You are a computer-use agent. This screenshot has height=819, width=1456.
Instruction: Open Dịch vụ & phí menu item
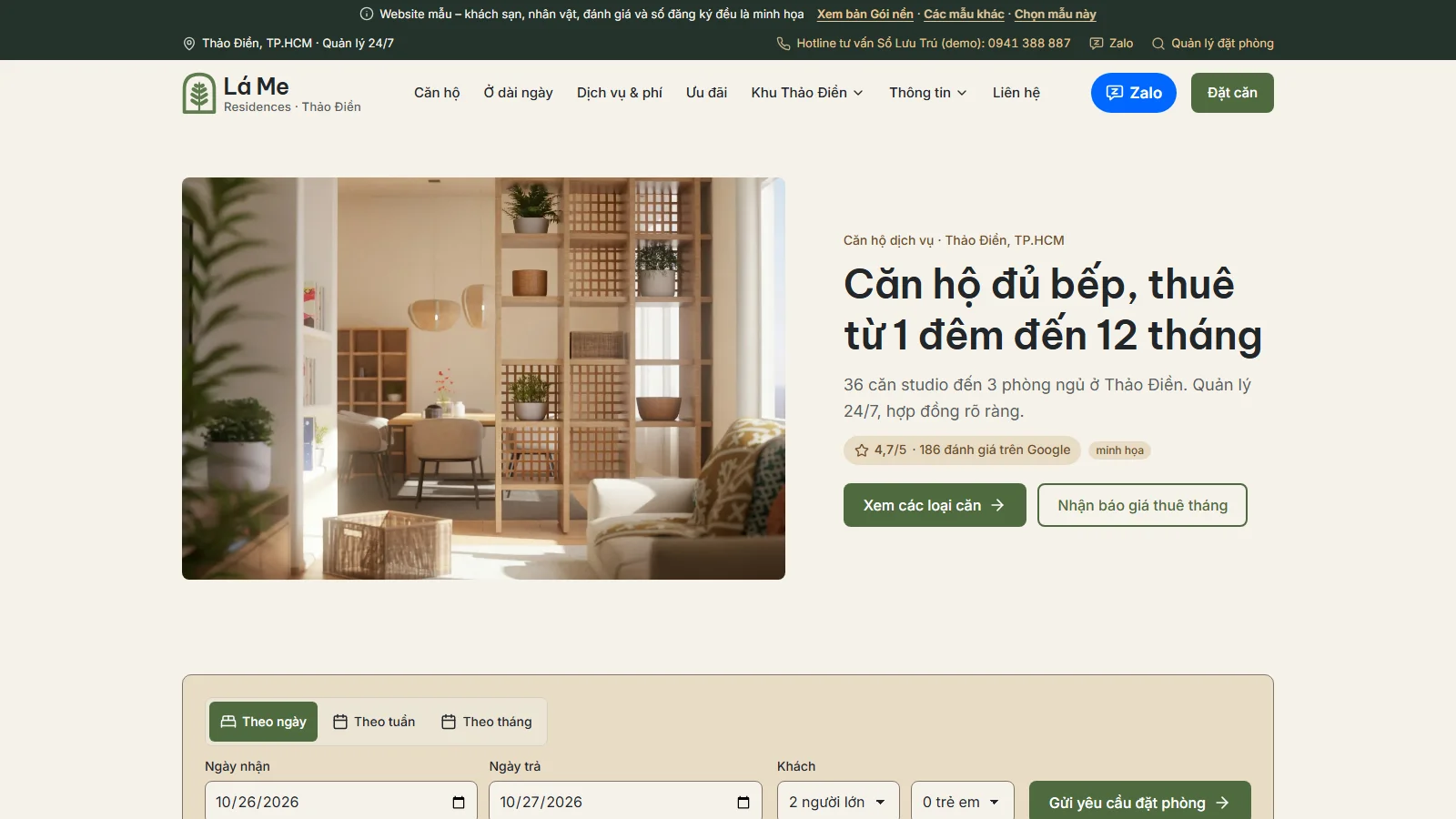point(620,93)
